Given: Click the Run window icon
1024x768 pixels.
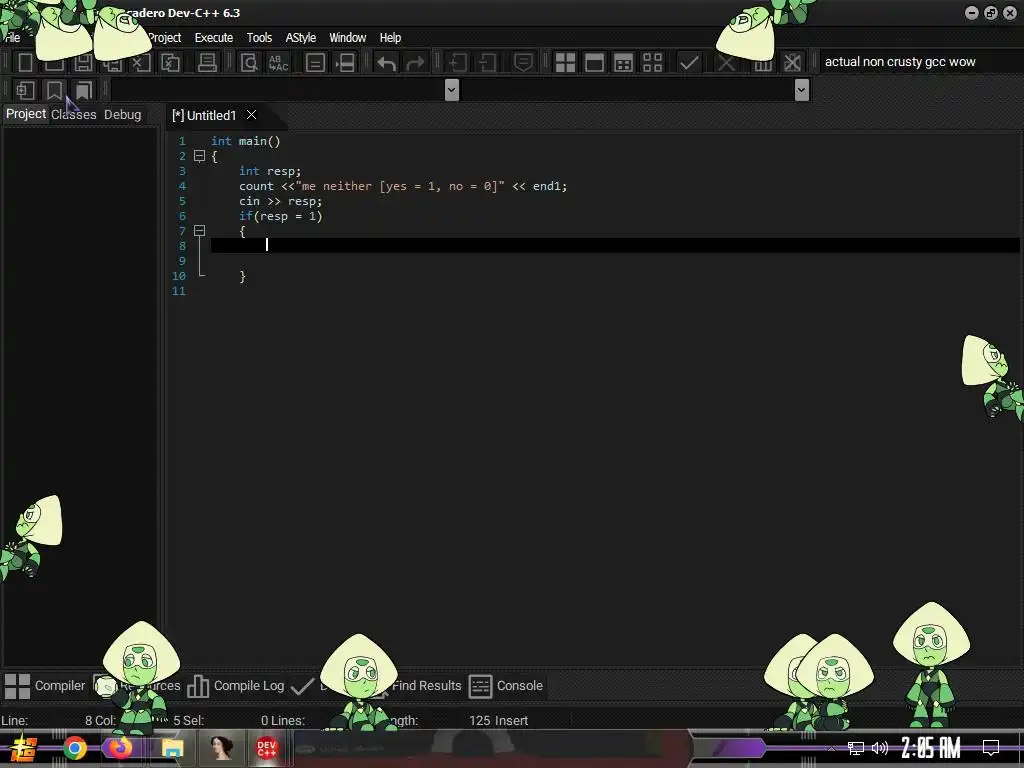Looking at the screenshot, I should pyautogui.click(x=594, y=63).
